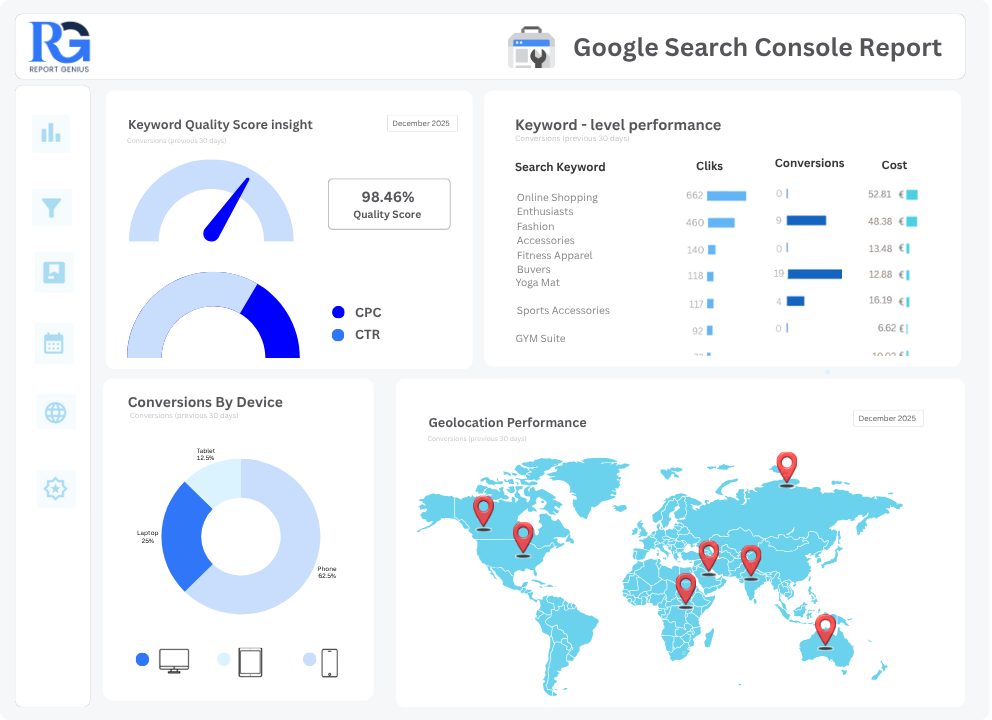Click the Google Search Console Report heading
992x720 pixels.
(x=757, y=47)
